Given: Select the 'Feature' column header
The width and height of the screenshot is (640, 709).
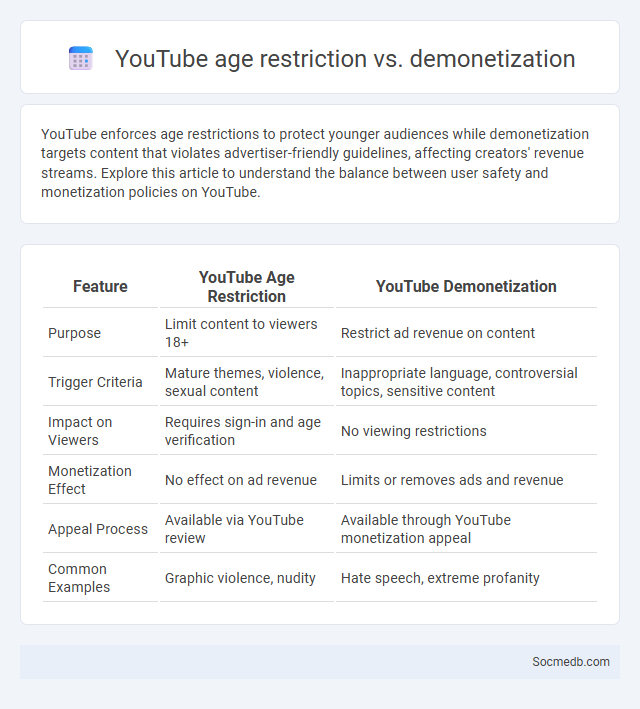Looking at the screenshot, I should click(x=100, y=287).
